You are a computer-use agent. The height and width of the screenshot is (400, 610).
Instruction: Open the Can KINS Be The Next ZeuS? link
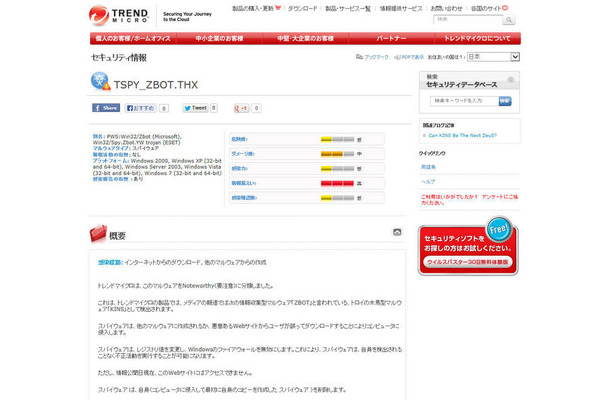click(463, 135)
